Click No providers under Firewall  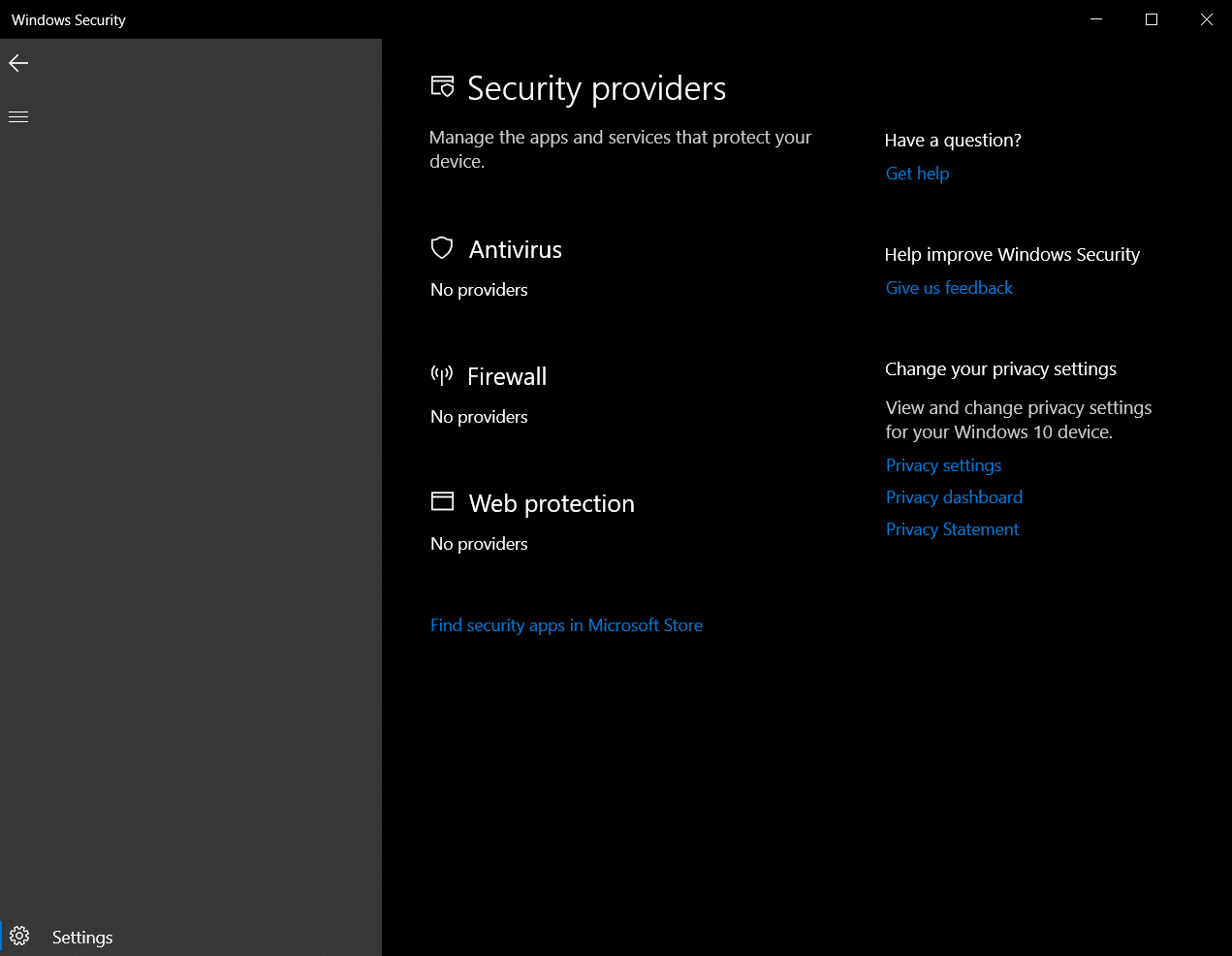click(x=479, y=417)
